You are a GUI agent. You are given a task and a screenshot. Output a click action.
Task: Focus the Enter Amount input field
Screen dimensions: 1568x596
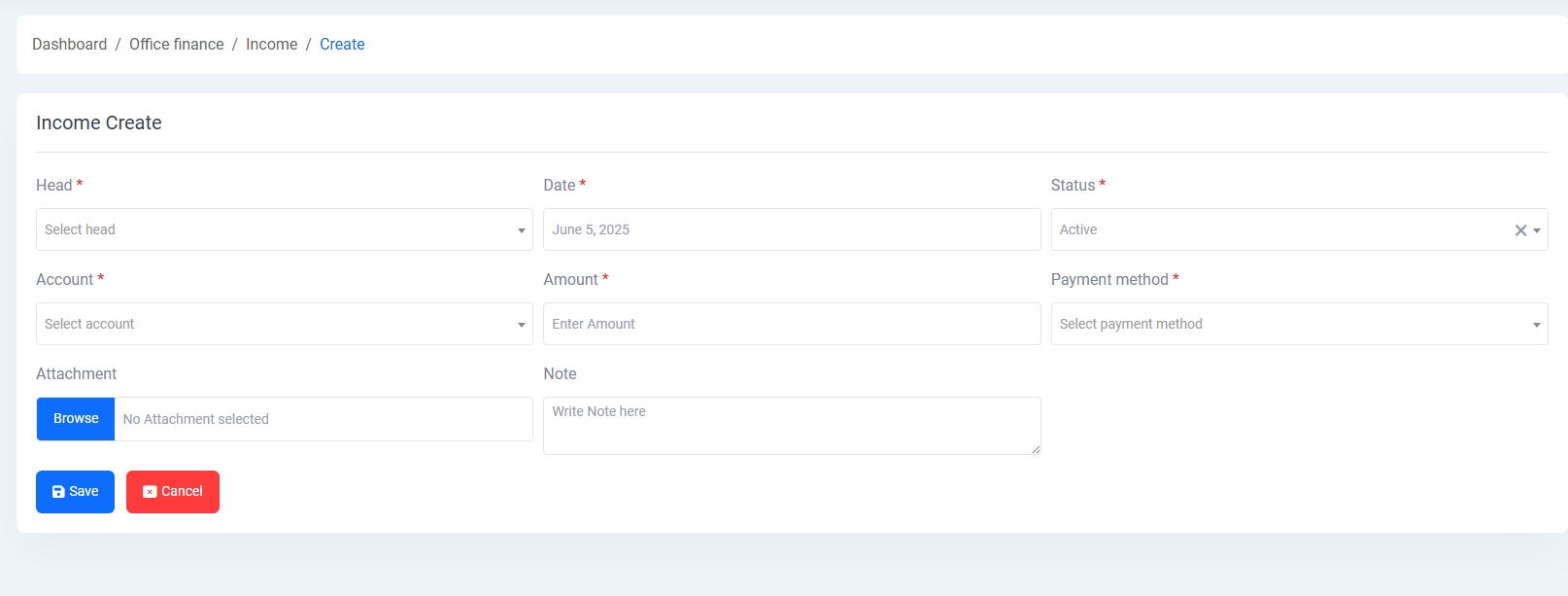tap(791, 324)
